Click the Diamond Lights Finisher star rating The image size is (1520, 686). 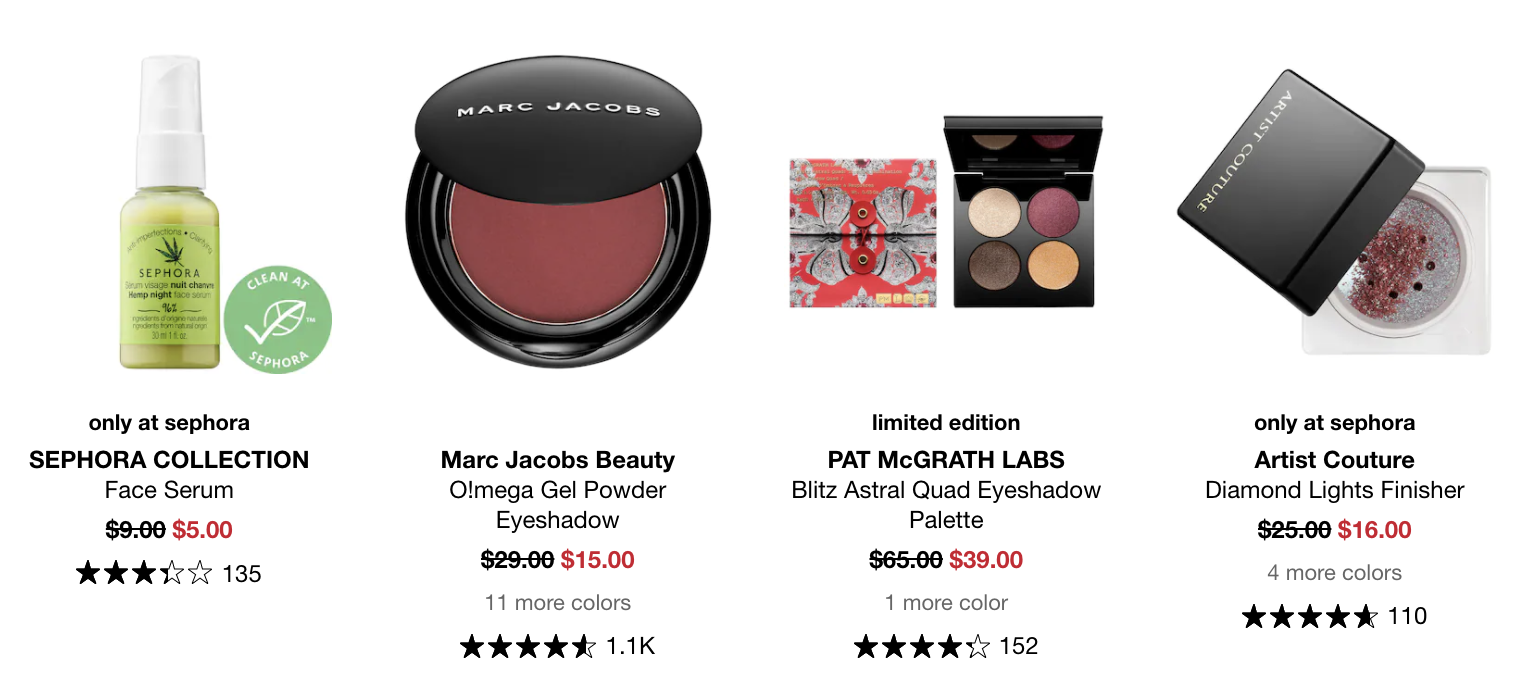point(1309,617)
